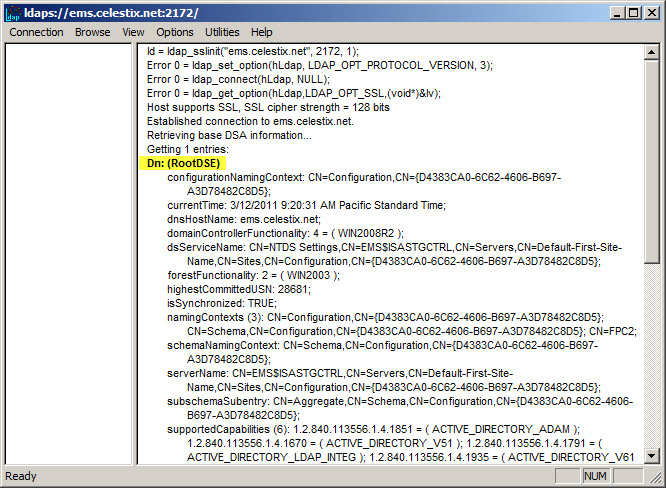Open the Options menu
Screen dimensions: 666x488
[175, 32]
